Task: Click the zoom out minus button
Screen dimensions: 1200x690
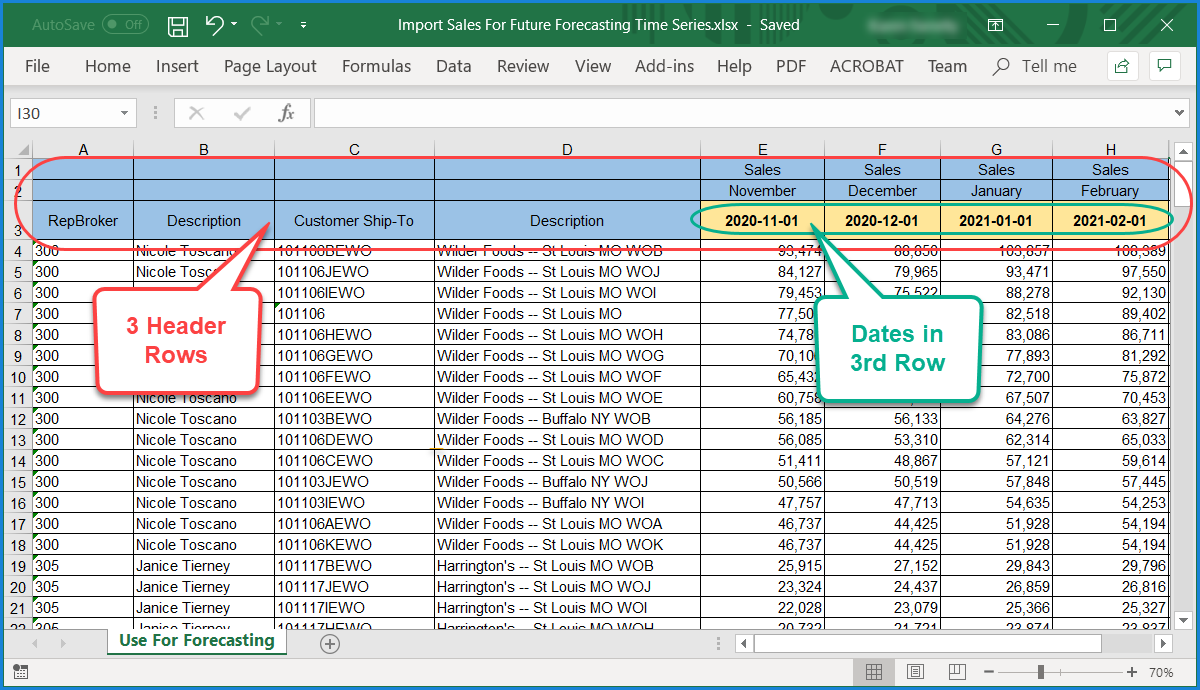Action: pos(989,672)
